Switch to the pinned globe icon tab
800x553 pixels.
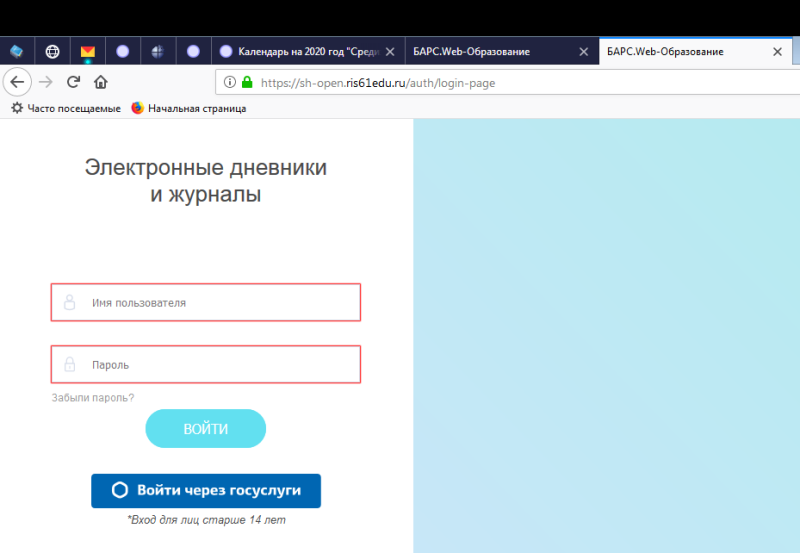52,51
